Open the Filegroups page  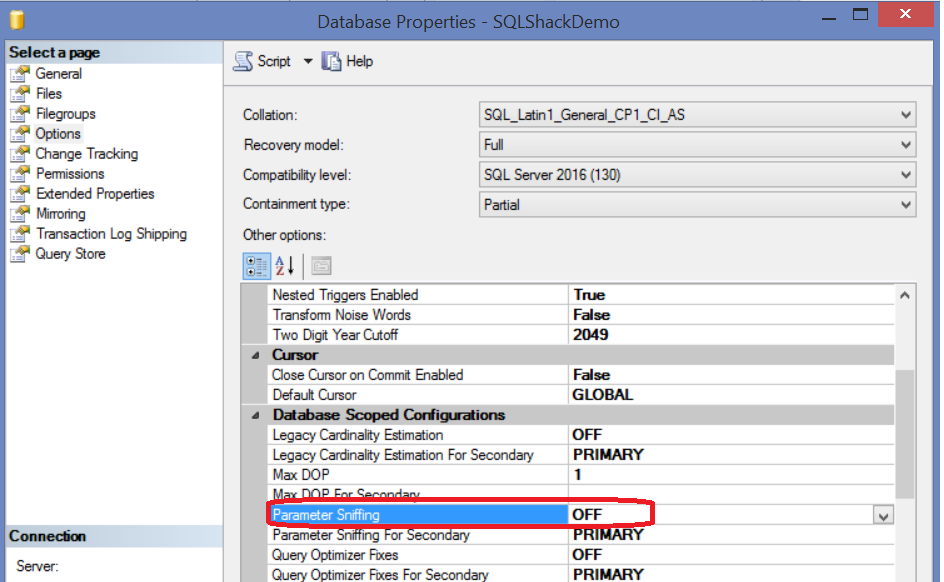pyautogui.click(x=66, y=113)
